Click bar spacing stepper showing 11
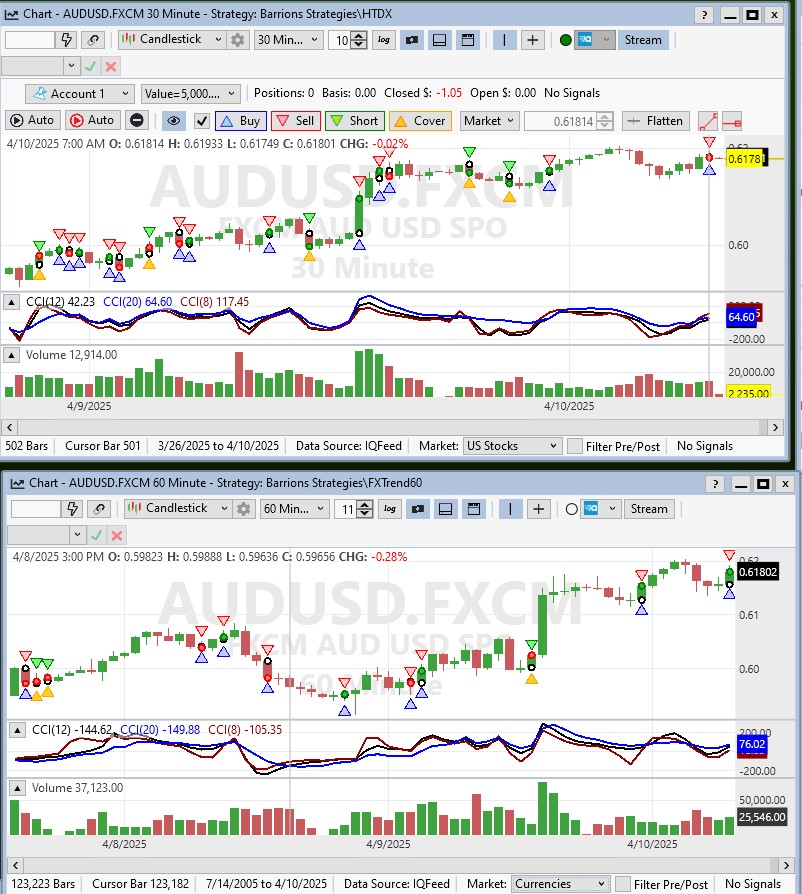Image resolution: width=802 pixels, height=894 pixels. coord(353,509)
